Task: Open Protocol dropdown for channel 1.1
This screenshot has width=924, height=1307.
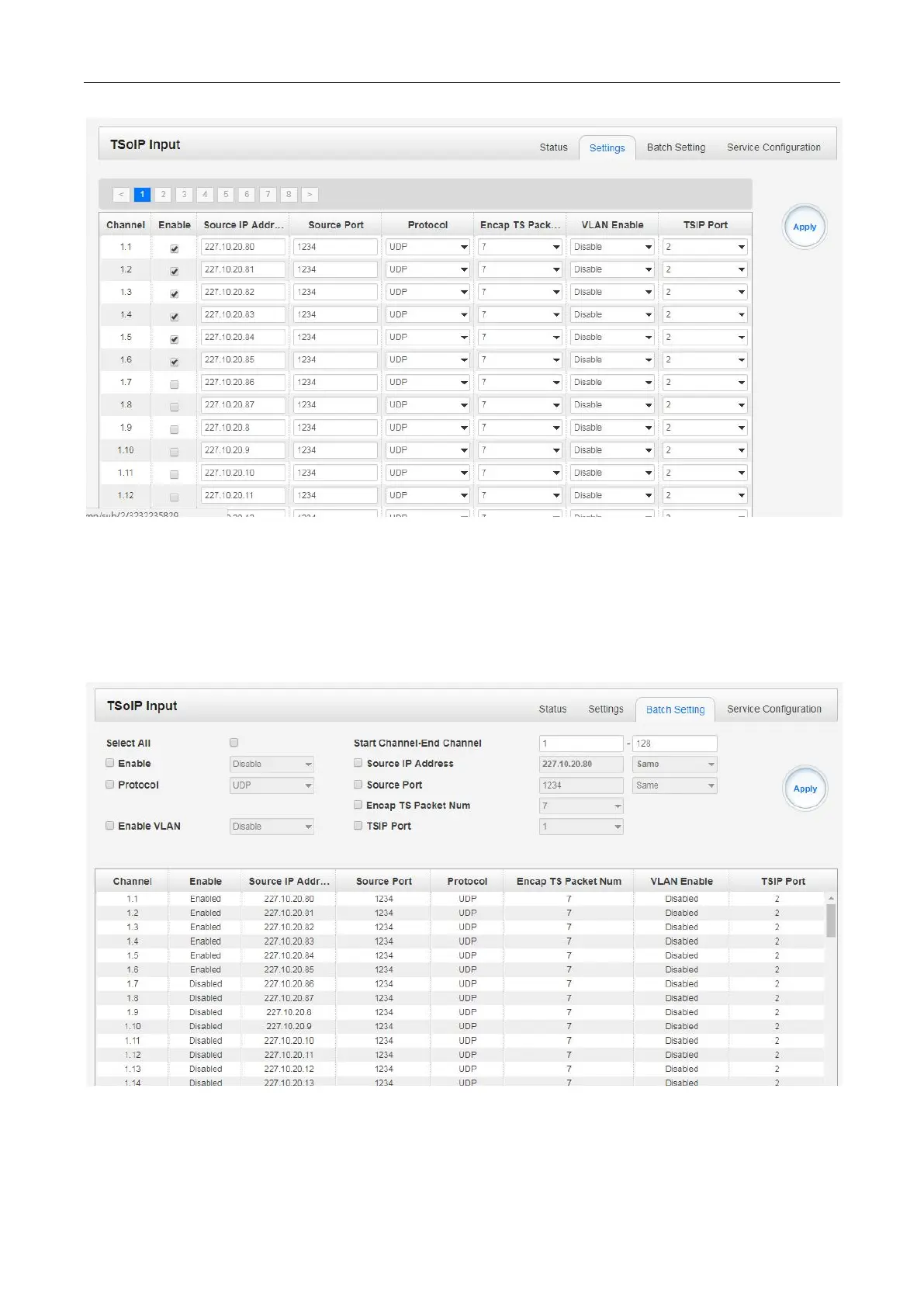Action: click(427, 247)
